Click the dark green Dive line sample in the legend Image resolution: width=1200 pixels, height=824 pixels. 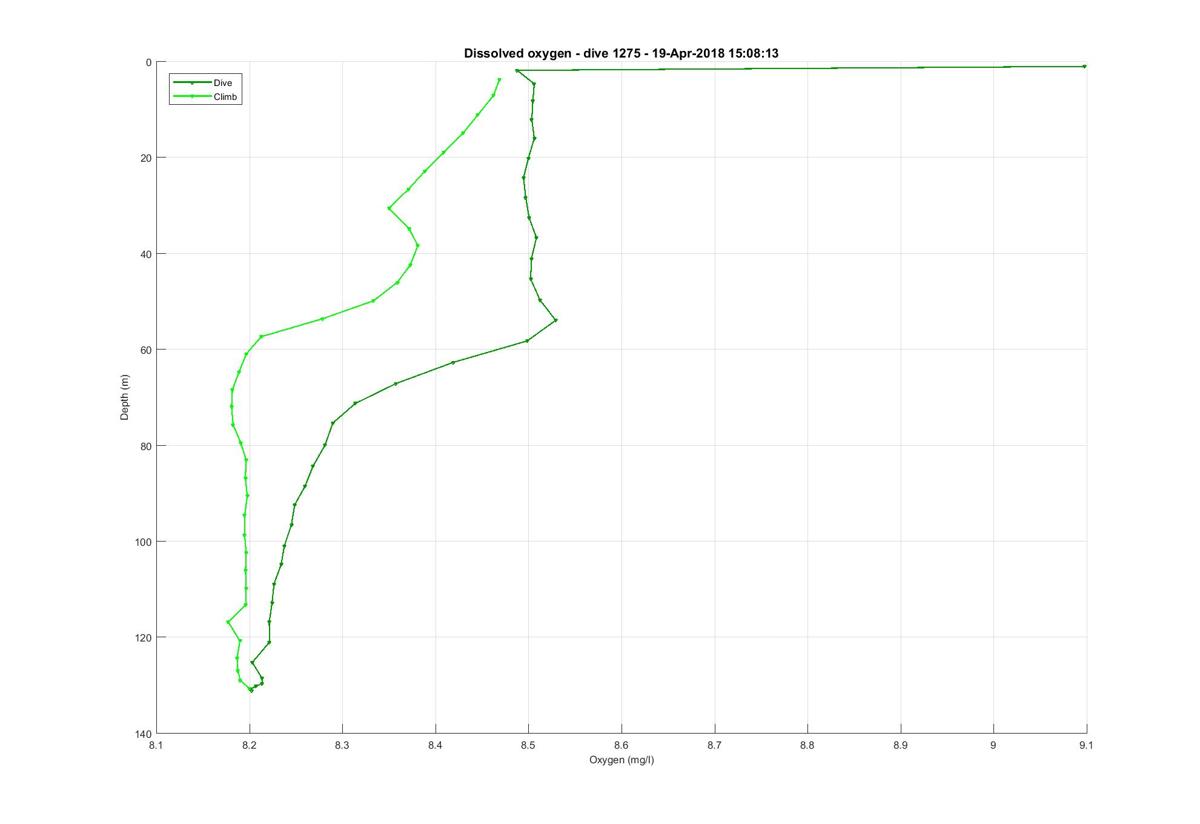[x=191, y=82]
